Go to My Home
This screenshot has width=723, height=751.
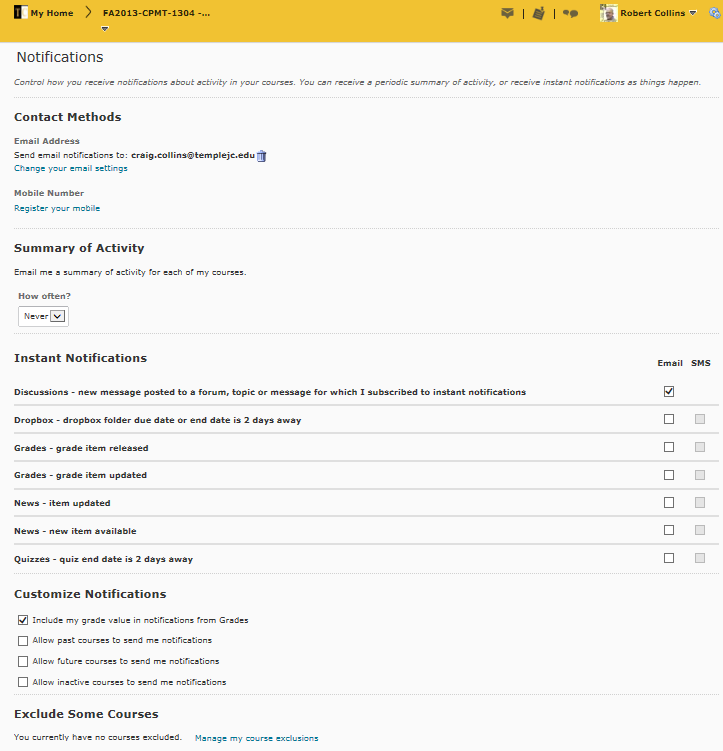tap(52, 13)
